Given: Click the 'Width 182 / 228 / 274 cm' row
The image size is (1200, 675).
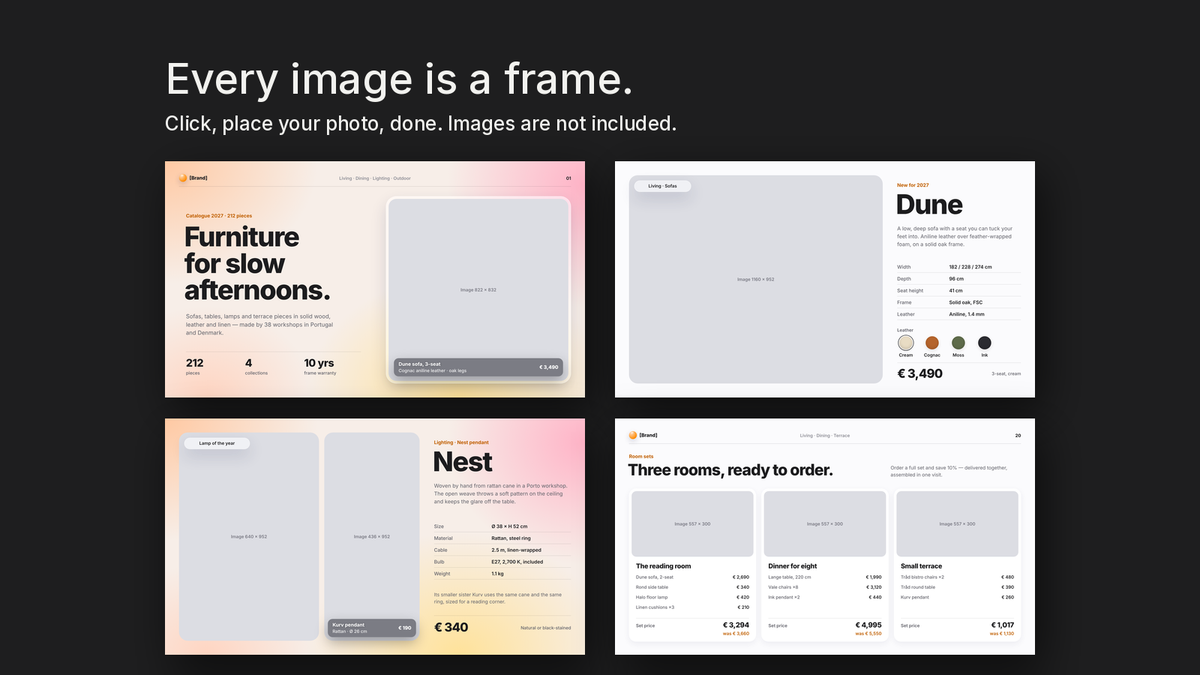Looking at the screenshot, I should [x=959, y=267].
